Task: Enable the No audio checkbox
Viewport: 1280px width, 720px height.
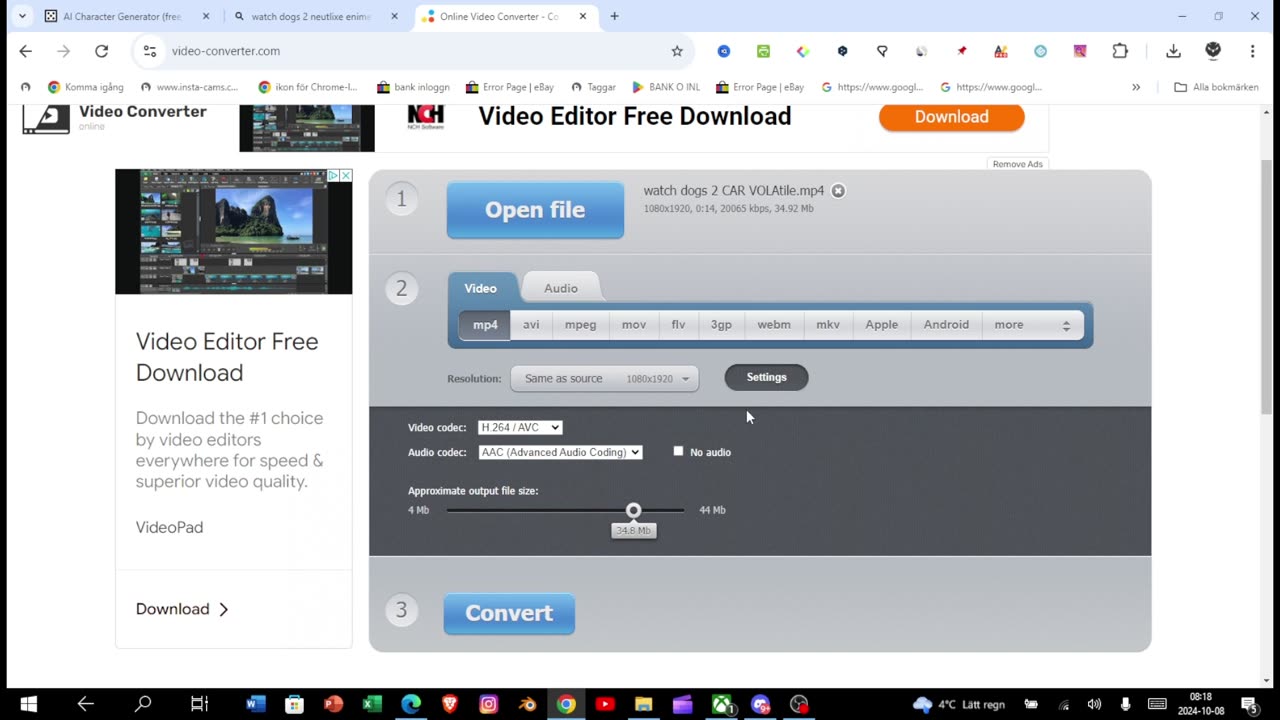Action: 678,451
